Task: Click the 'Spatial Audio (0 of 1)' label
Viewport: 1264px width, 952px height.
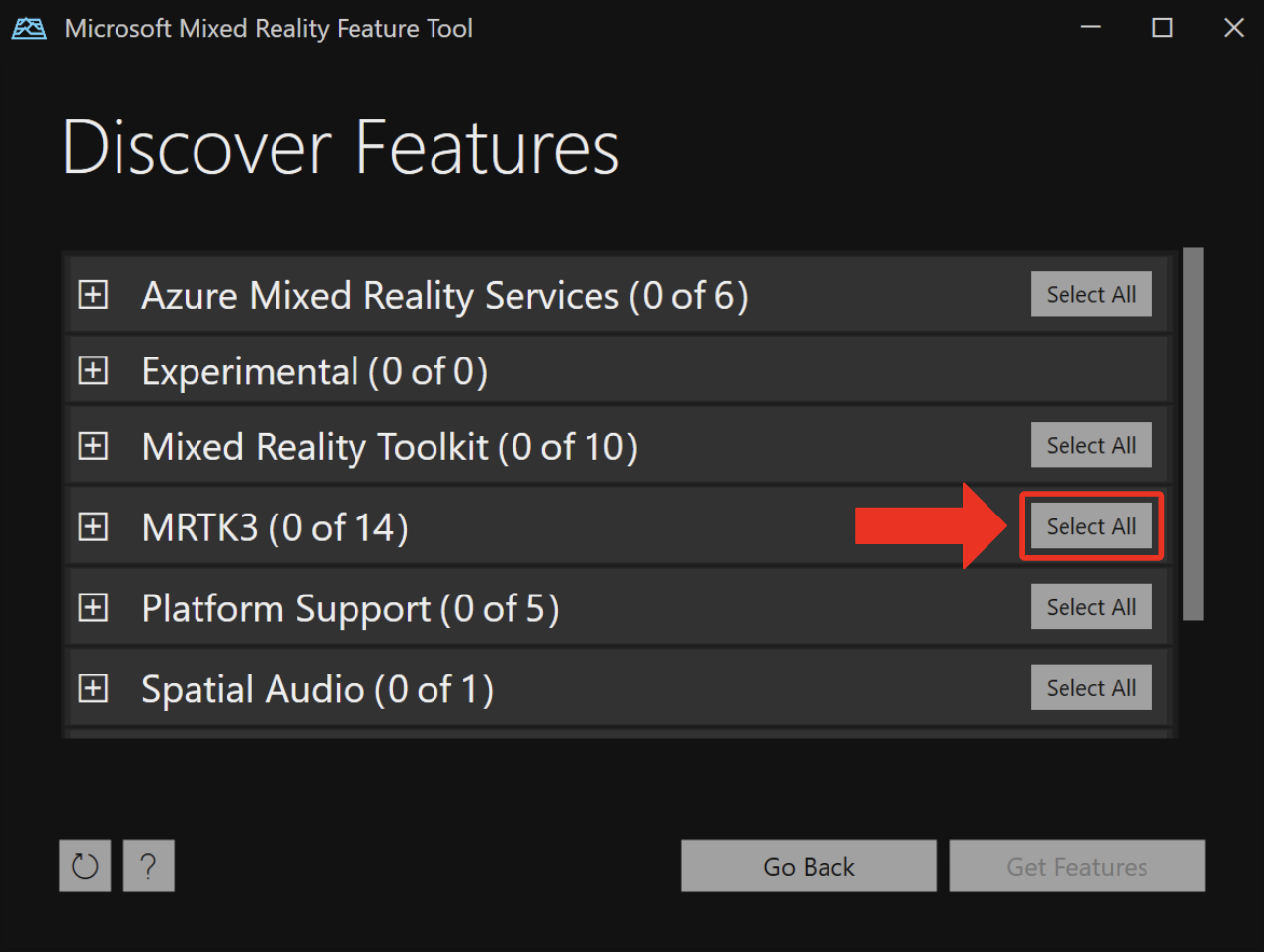Action: [x=317, y=689]
